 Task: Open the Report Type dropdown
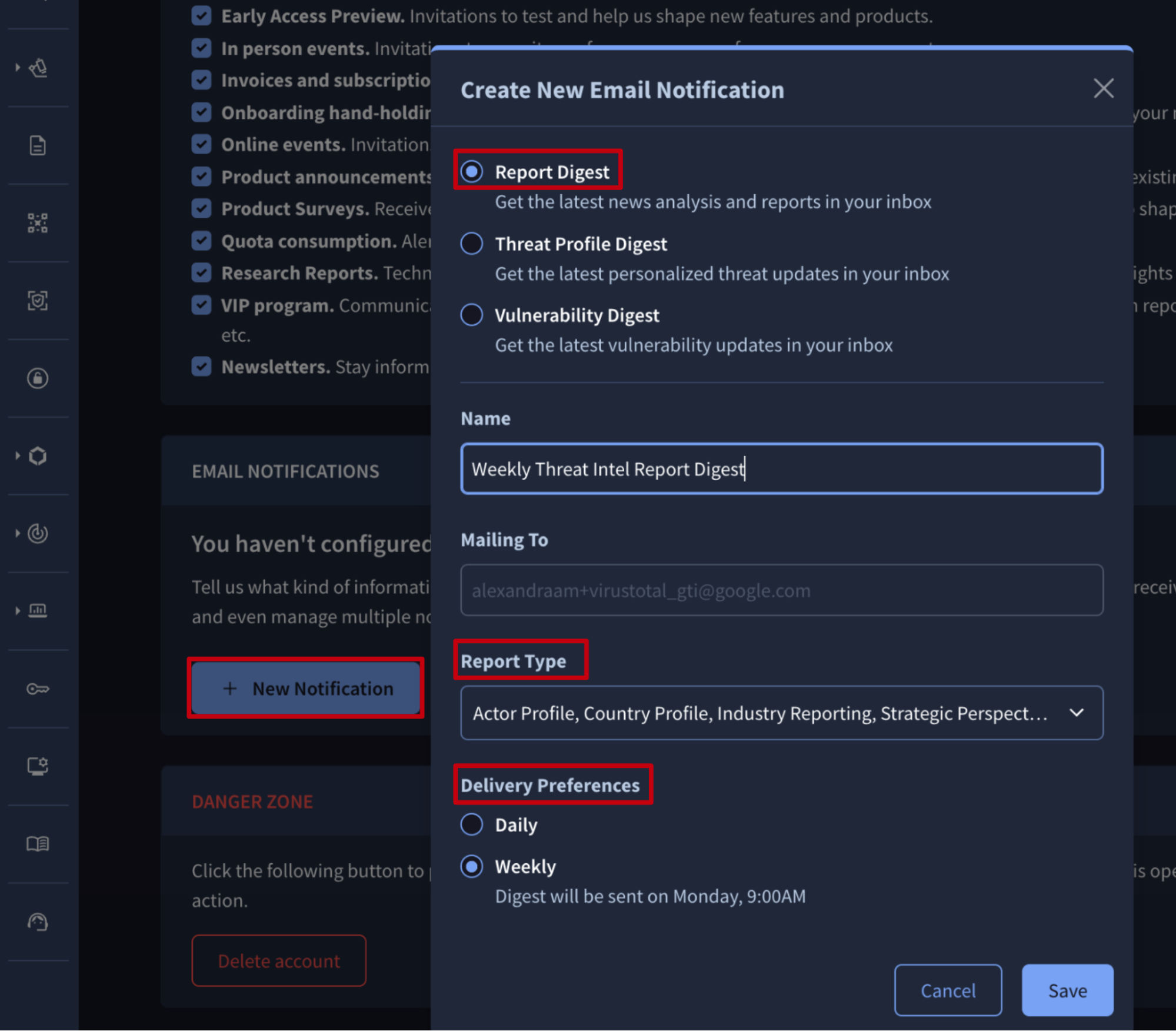(x=781, y=713)
